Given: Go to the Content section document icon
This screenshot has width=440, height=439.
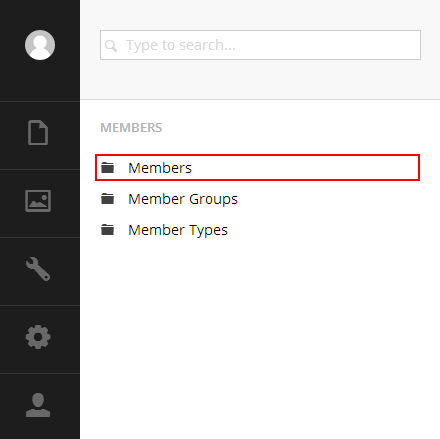Looking at the screenshot, I should click(38, 132).
